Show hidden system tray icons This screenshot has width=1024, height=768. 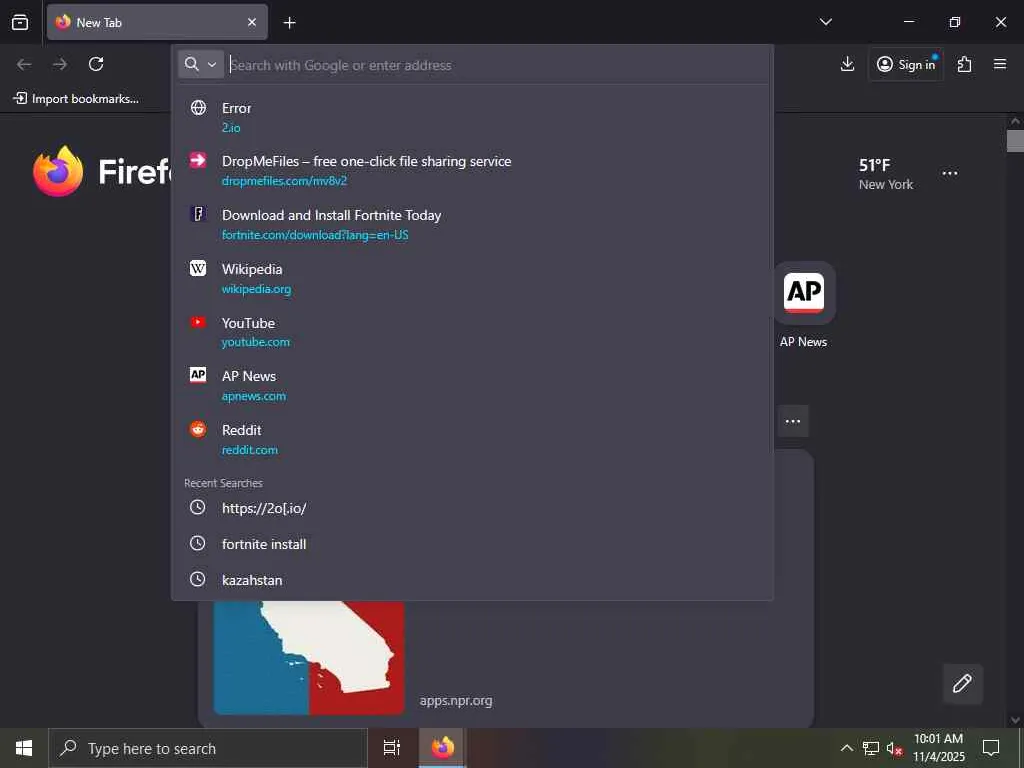(x=846, y=748)
